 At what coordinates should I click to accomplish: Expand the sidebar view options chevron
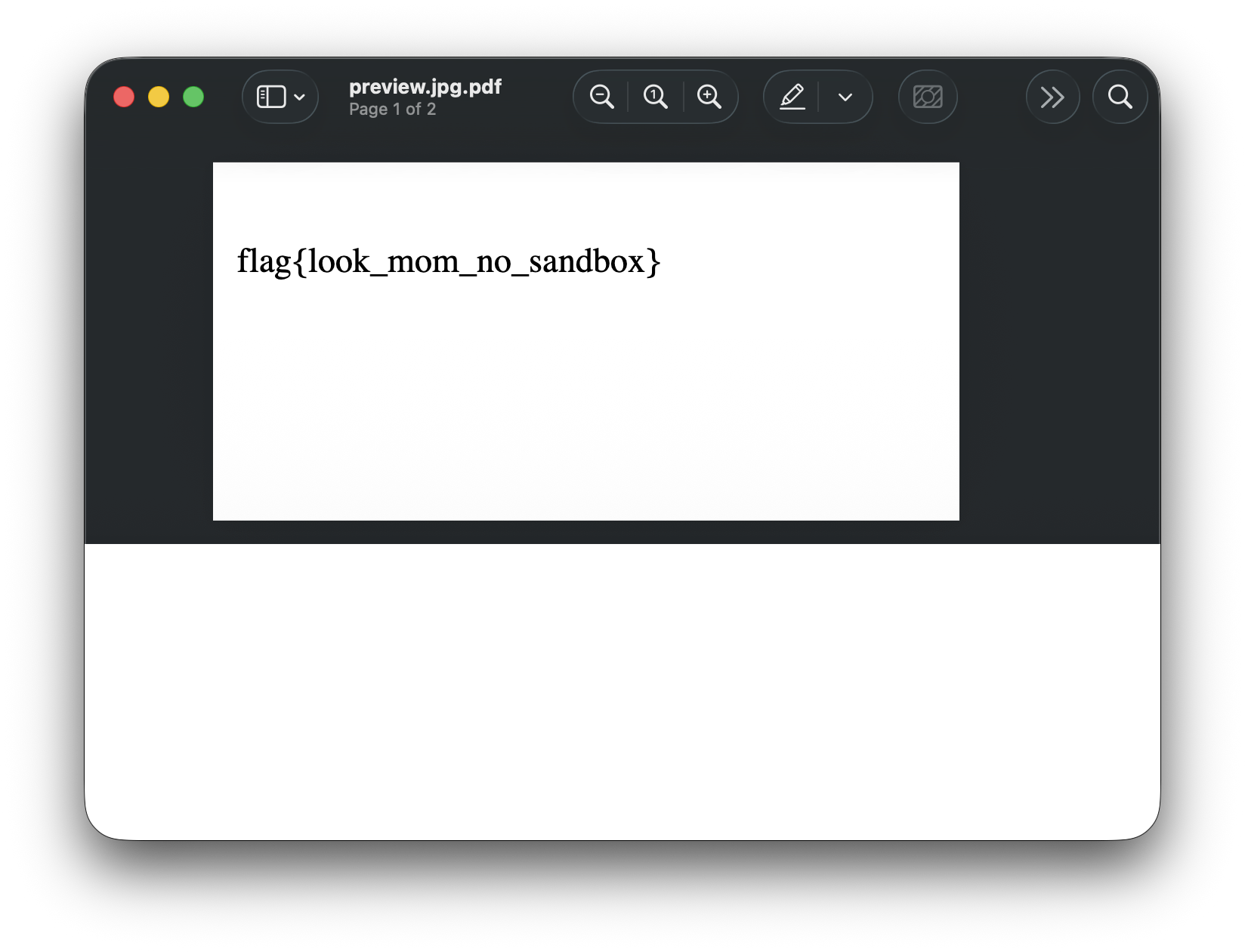click(300, 97)
